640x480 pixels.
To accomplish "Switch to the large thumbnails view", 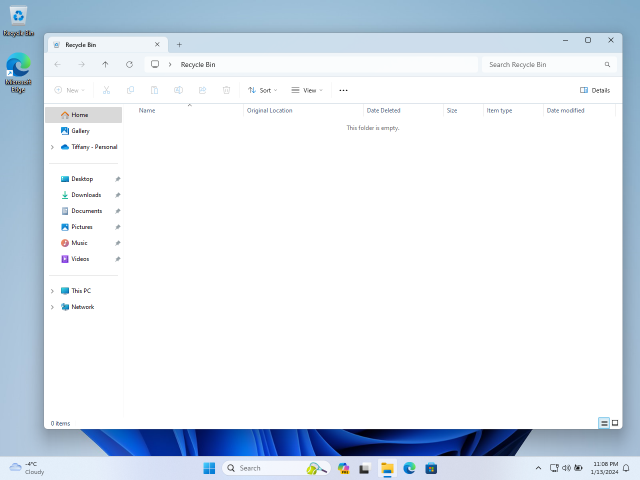I will (615, 423).
